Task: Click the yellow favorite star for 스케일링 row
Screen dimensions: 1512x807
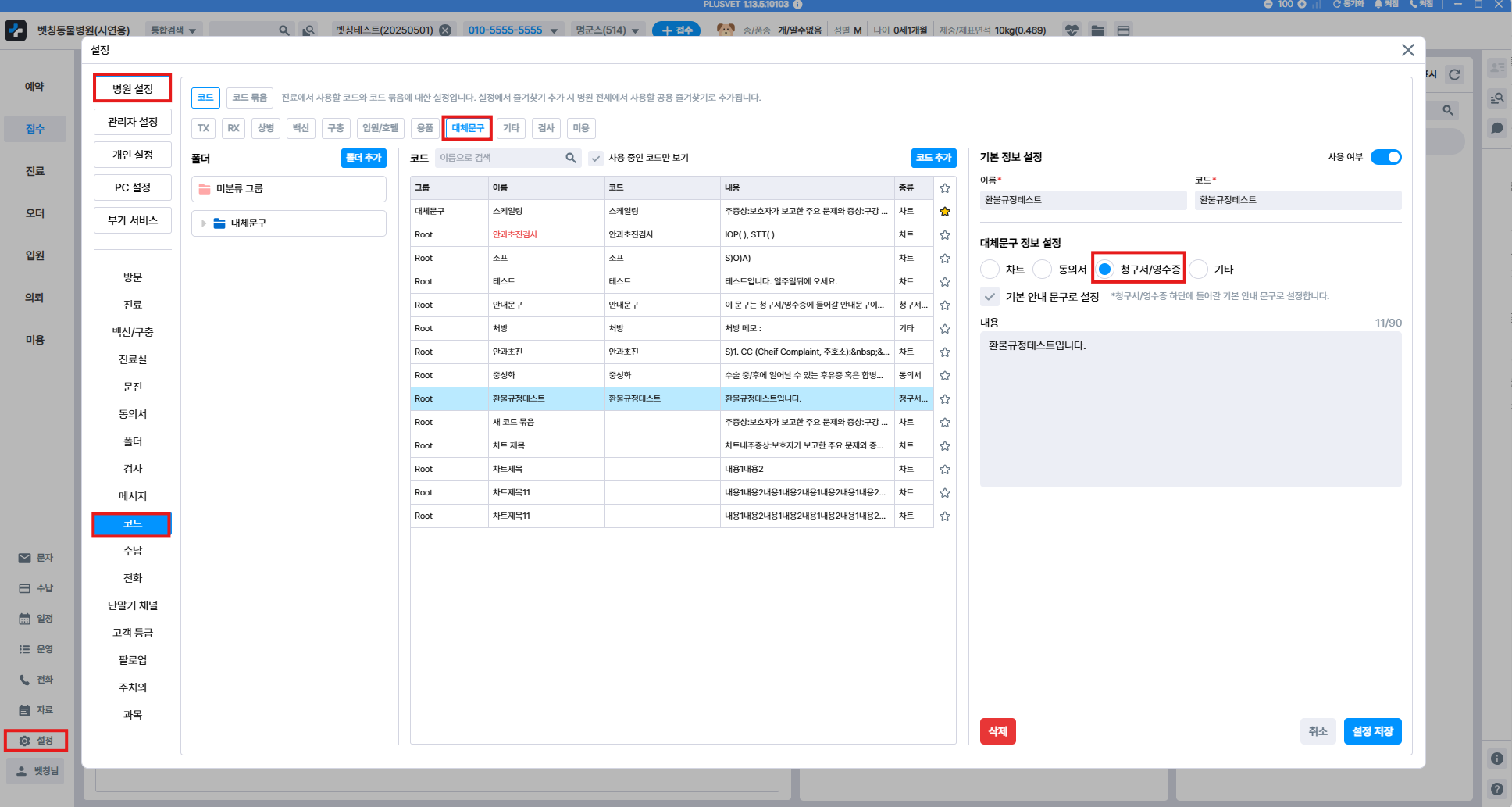Action: tap(944, 212)
